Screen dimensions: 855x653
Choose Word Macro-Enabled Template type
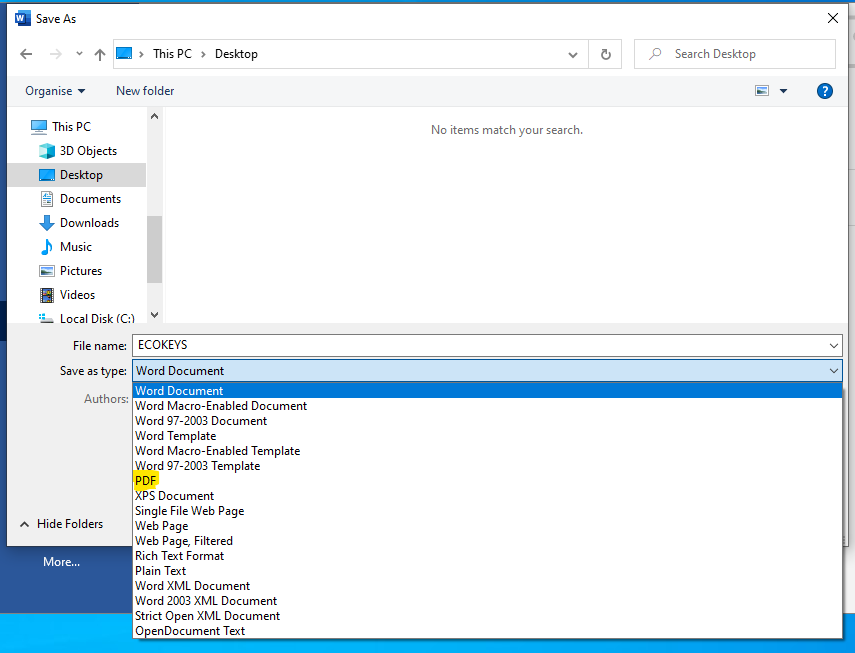coord(487,451)
